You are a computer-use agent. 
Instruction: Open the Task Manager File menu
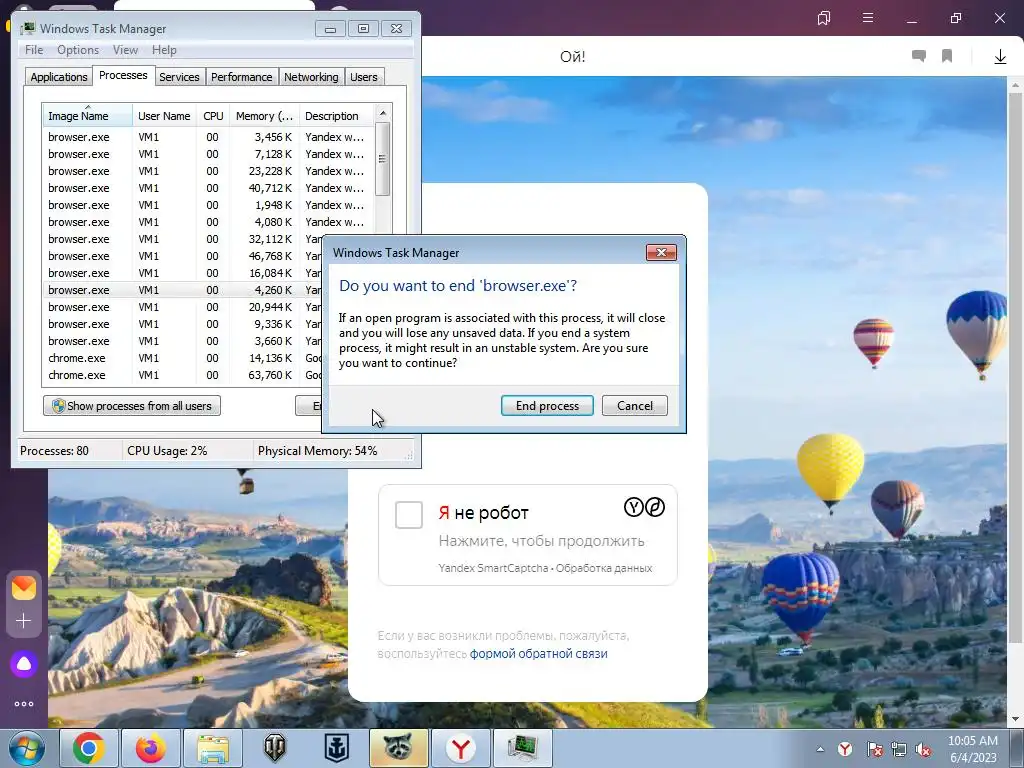34,50
